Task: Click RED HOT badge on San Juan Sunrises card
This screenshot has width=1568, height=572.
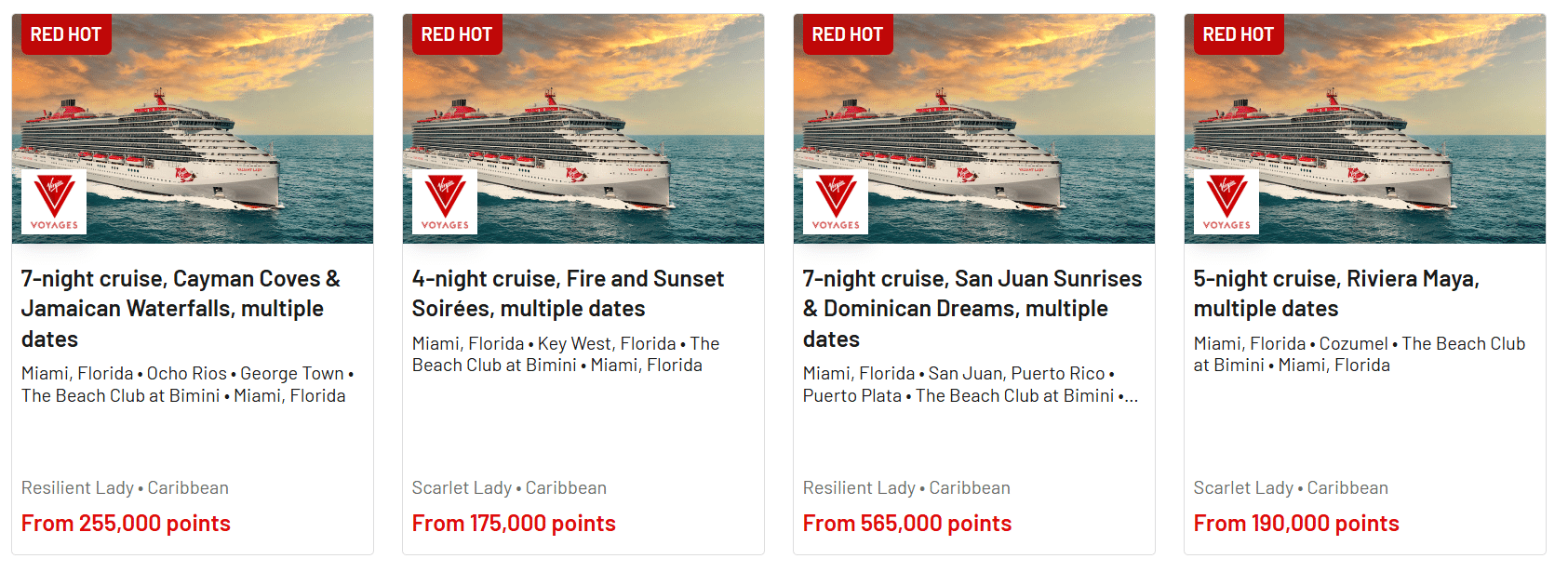Action: click(x=848, y=34)
